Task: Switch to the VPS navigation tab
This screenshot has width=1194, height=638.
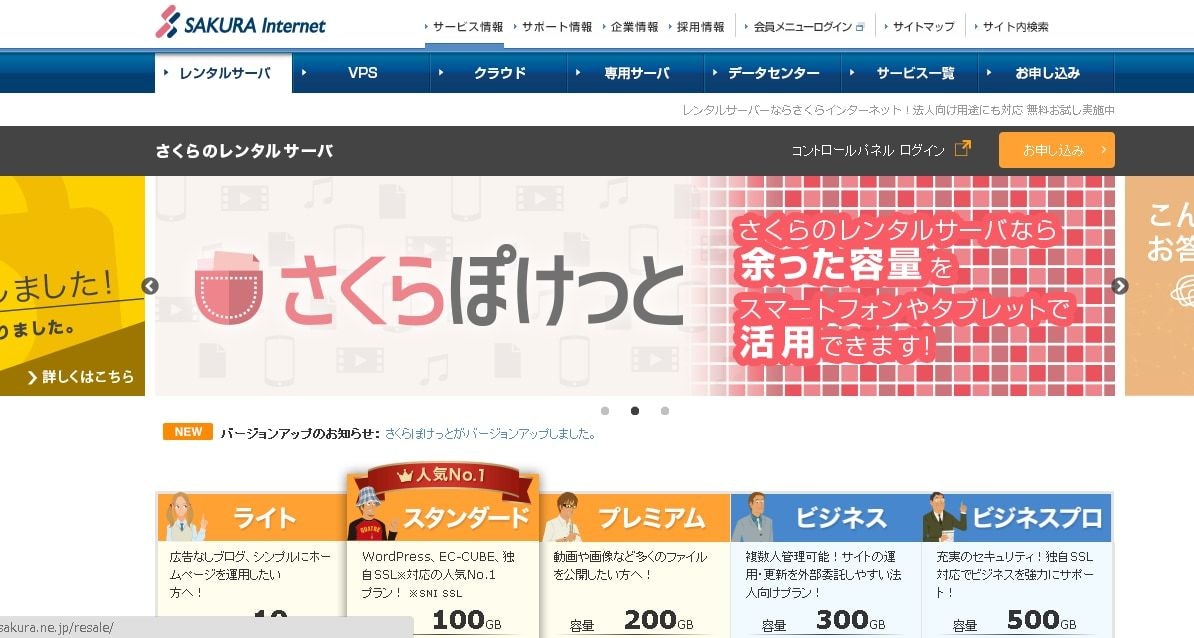Action: (x=362, y=73)
